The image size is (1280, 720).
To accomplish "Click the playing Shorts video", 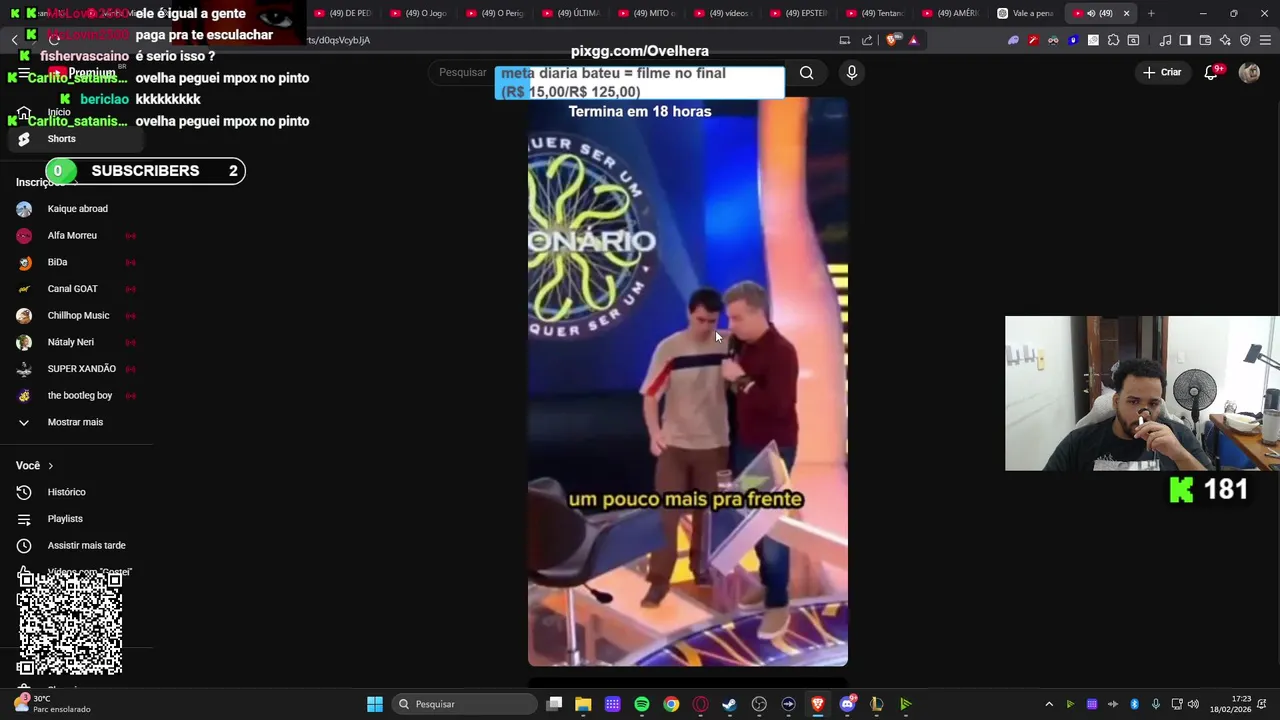I will click(x=688, y=380).
